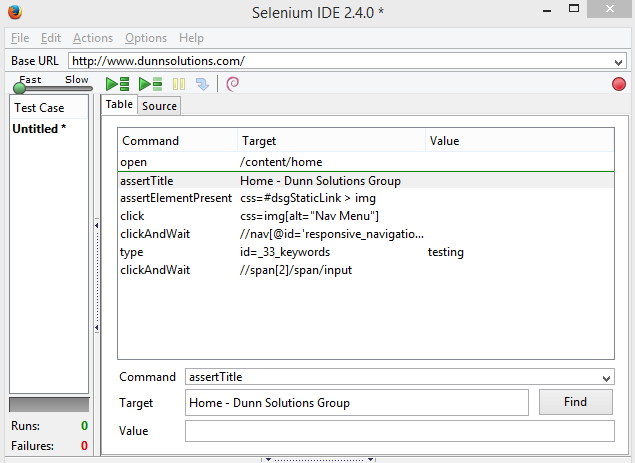The height and width of the screenshot is (463, 635).
Task: Click the Command column header
Action: pos(177,141)
